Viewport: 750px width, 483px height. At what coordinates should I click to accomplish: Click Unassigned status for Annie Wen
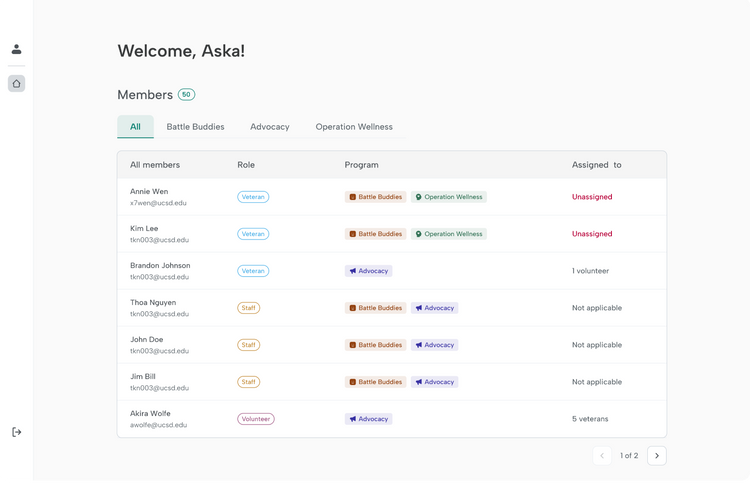592,197
